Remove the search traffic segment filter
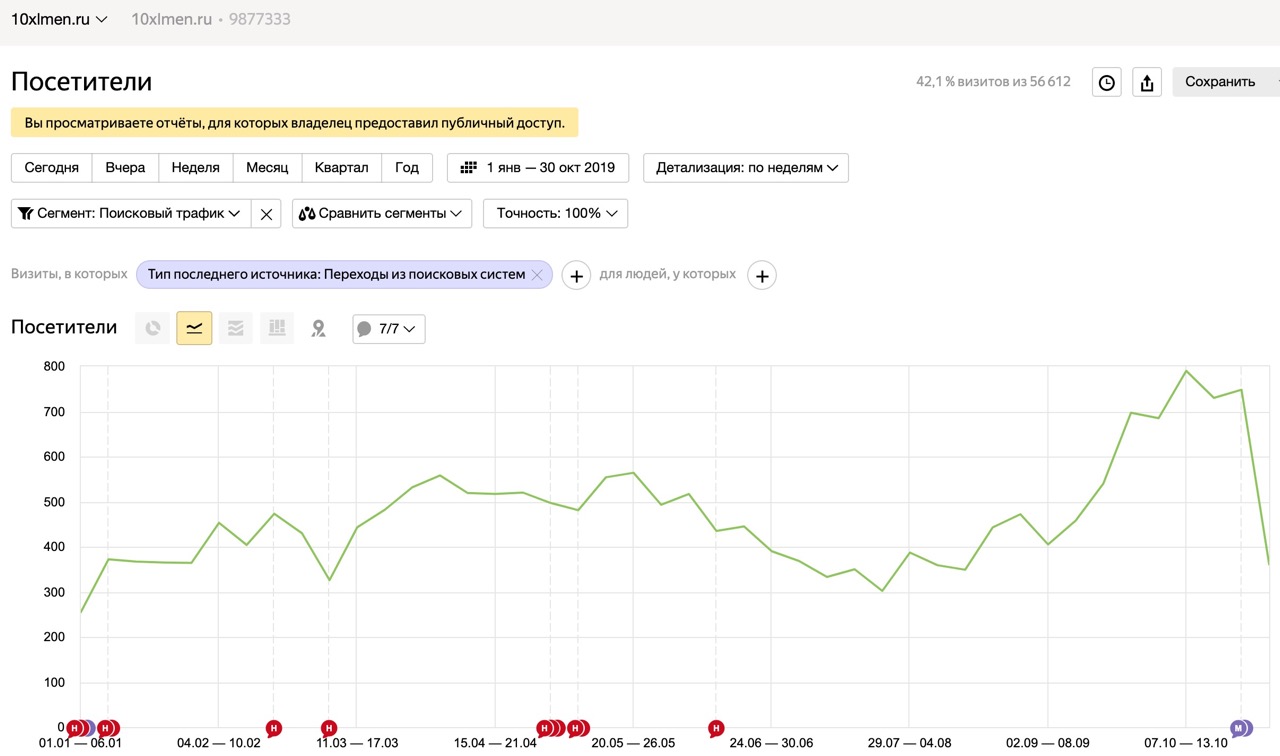 (266, 214)
